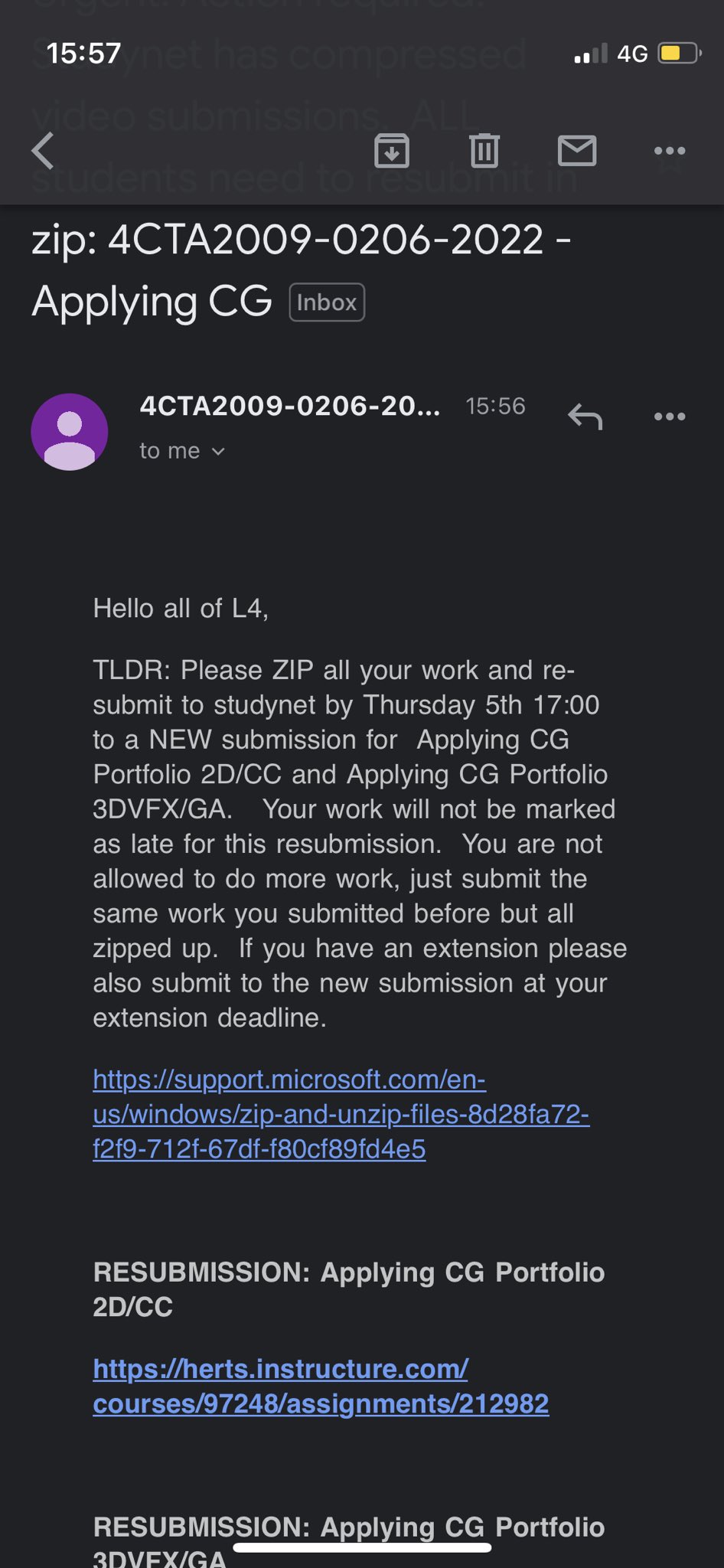Viewport: 724px width, 1568px height.
Task: Reply using the reply arrow icon
Action: point(585,417)
